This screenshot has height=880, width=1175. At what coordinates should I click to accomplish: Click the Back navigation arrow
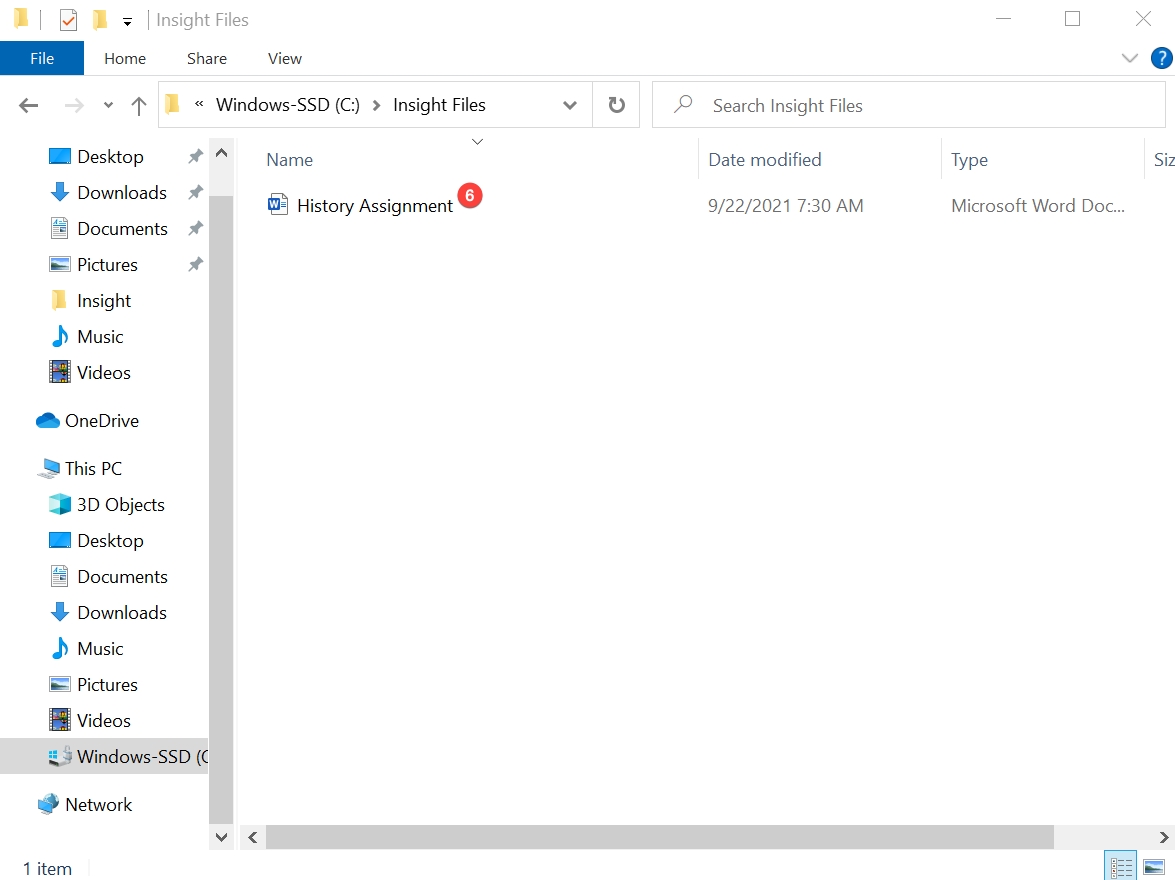pos(29,106)
